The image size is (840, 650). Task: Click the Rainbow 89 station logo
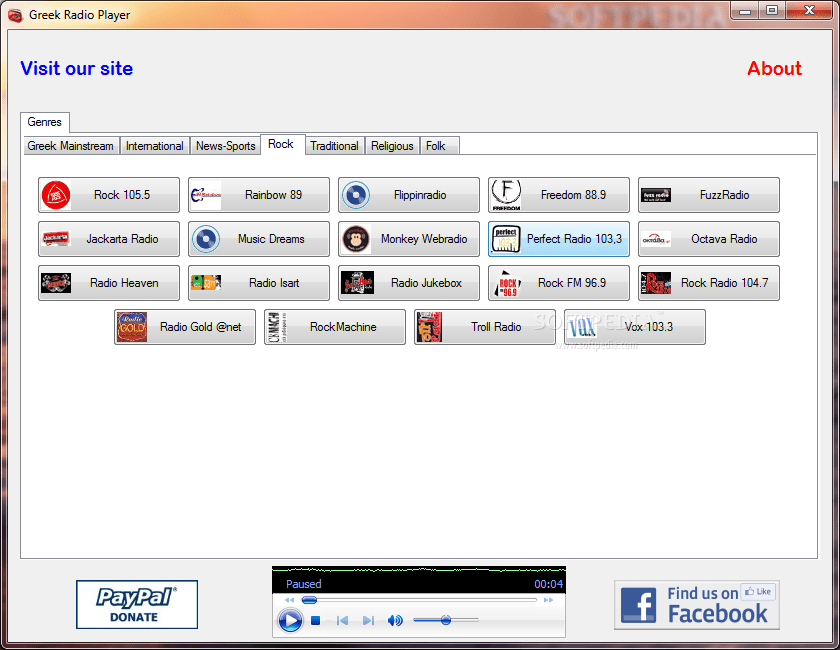[x=206, y=195]
